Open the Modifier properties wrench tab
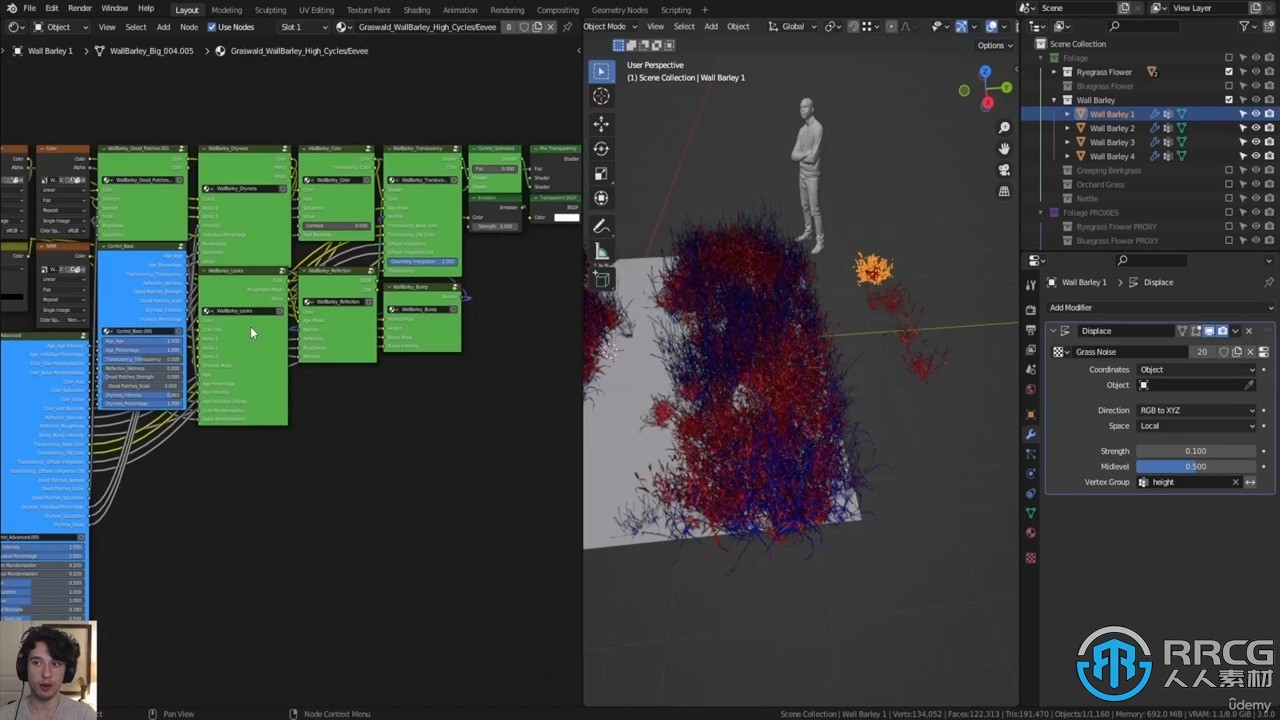Viewport: 1280px width, 720px height. point(1031,434)
